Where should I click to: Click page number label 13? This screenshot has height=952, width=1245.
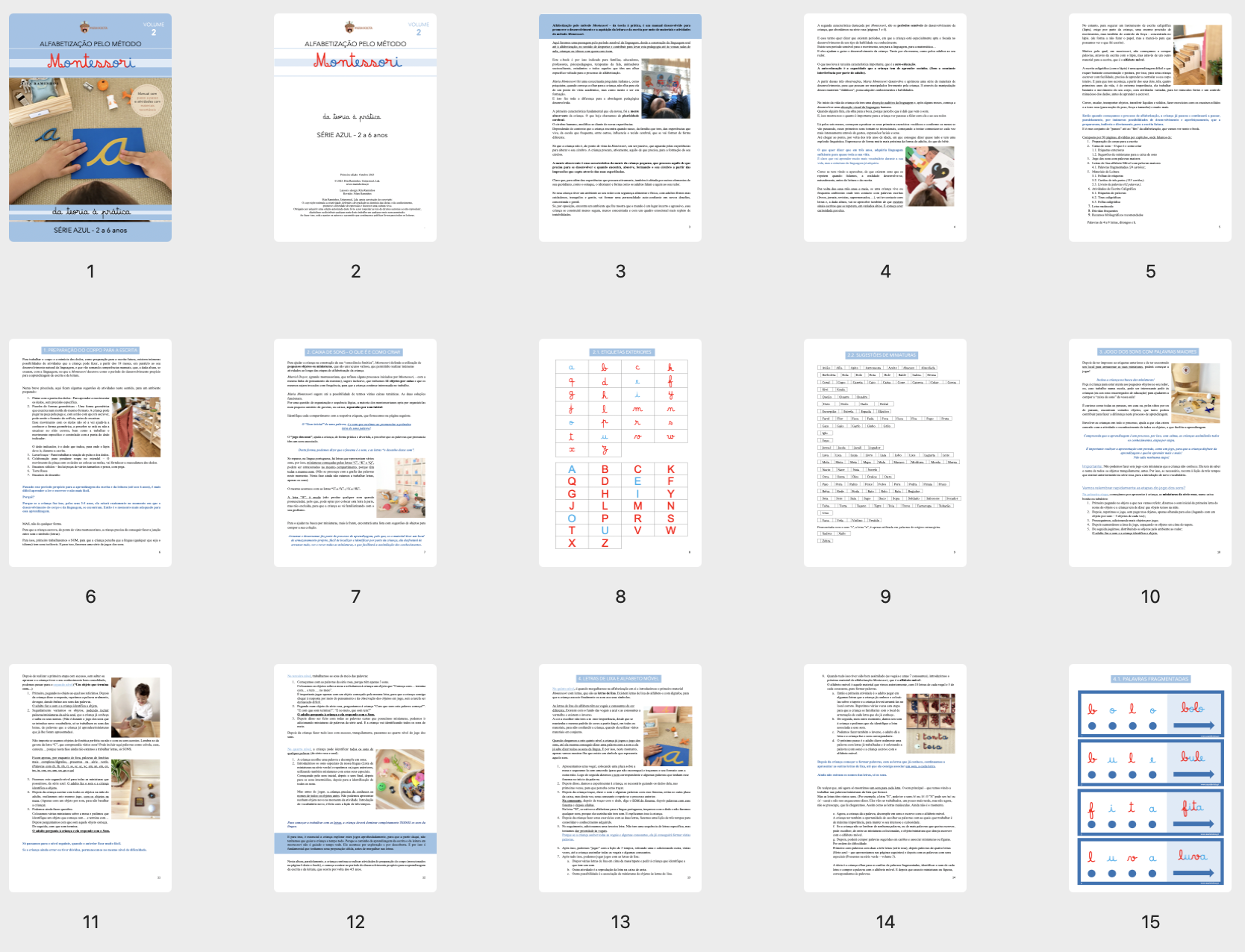(x=620, y=922)
